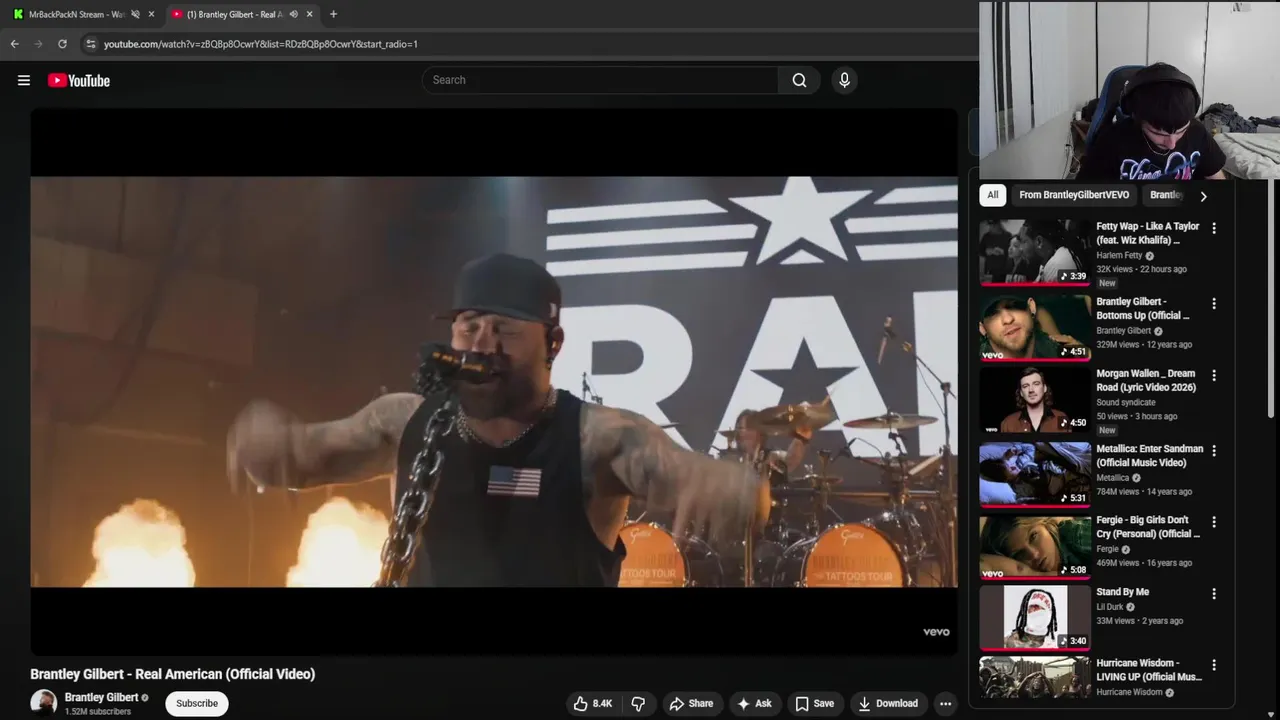The height and width of the screenshot is (720, 1280).
Task: Go back with the browser back arrow
Action: (x=15, y=44)
